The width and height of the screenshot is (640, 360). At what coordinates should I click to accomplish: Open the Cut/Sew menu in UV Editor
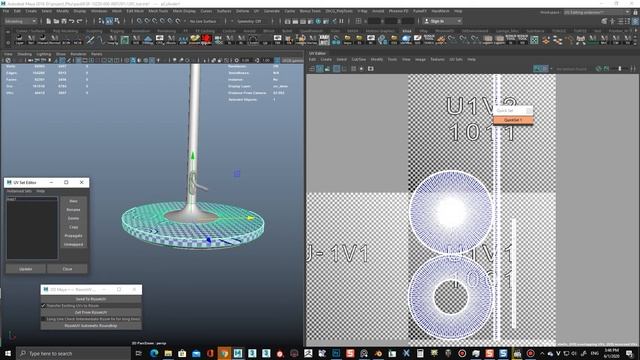tap(359, 60)
